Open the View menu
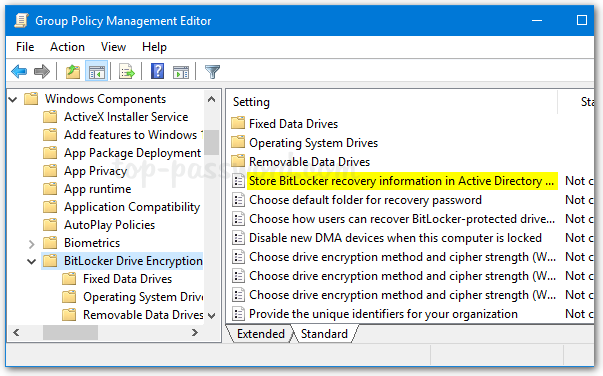 tap(113, 47)
